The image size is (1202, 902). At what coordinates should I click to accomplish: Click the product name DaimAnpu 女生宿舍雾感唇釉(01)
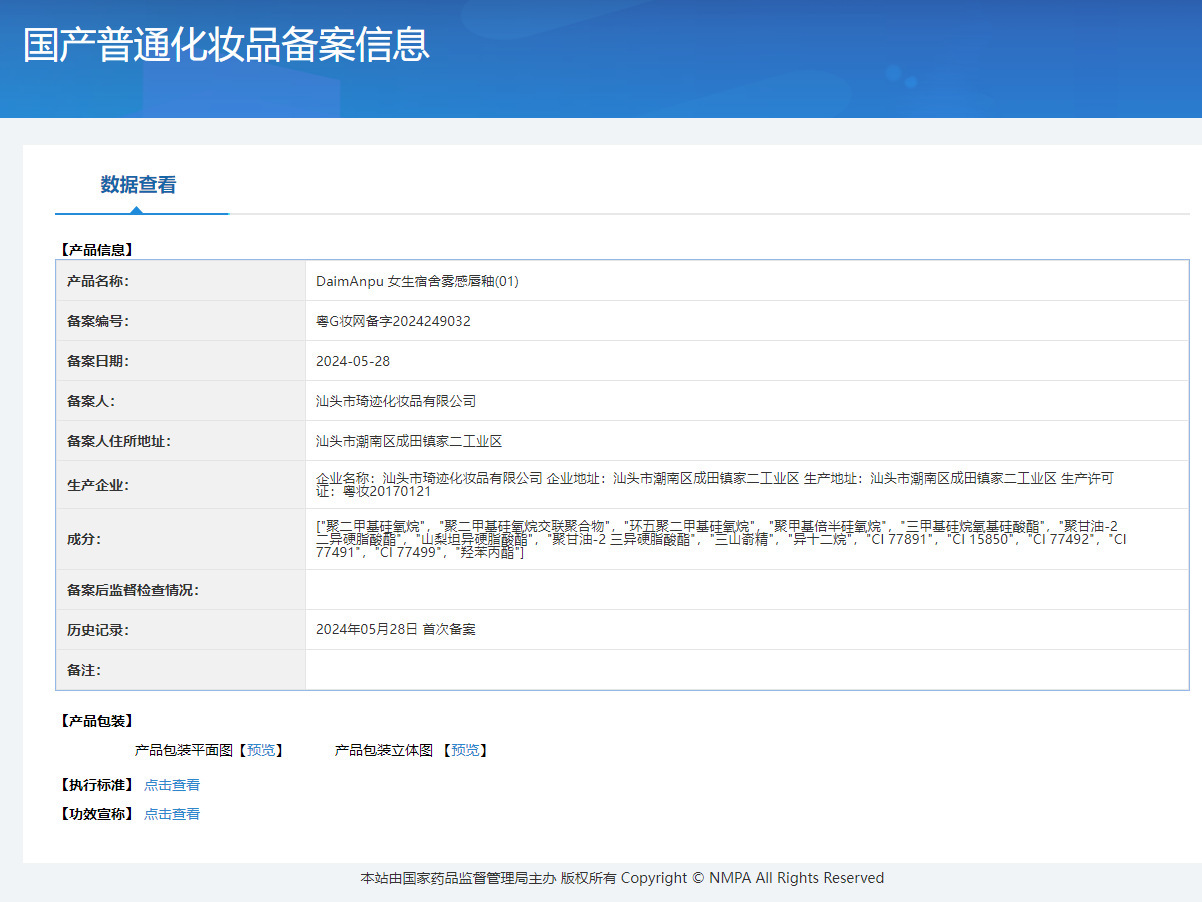pyautogui.click(x=417, y=281)
